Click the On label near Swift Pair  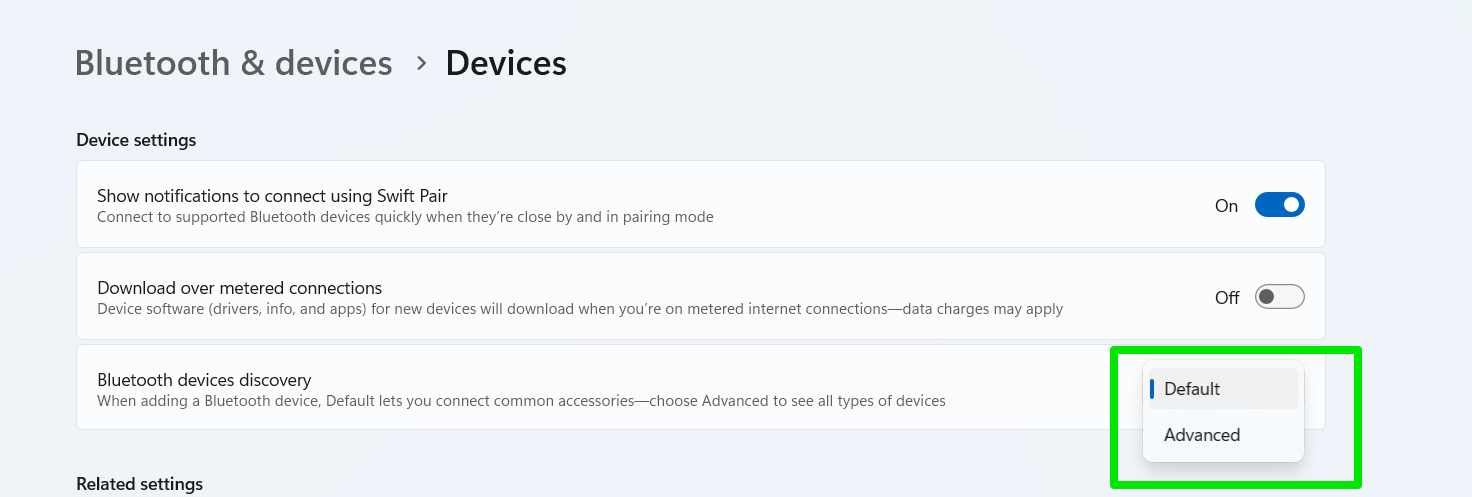[x=1226, y=206]
